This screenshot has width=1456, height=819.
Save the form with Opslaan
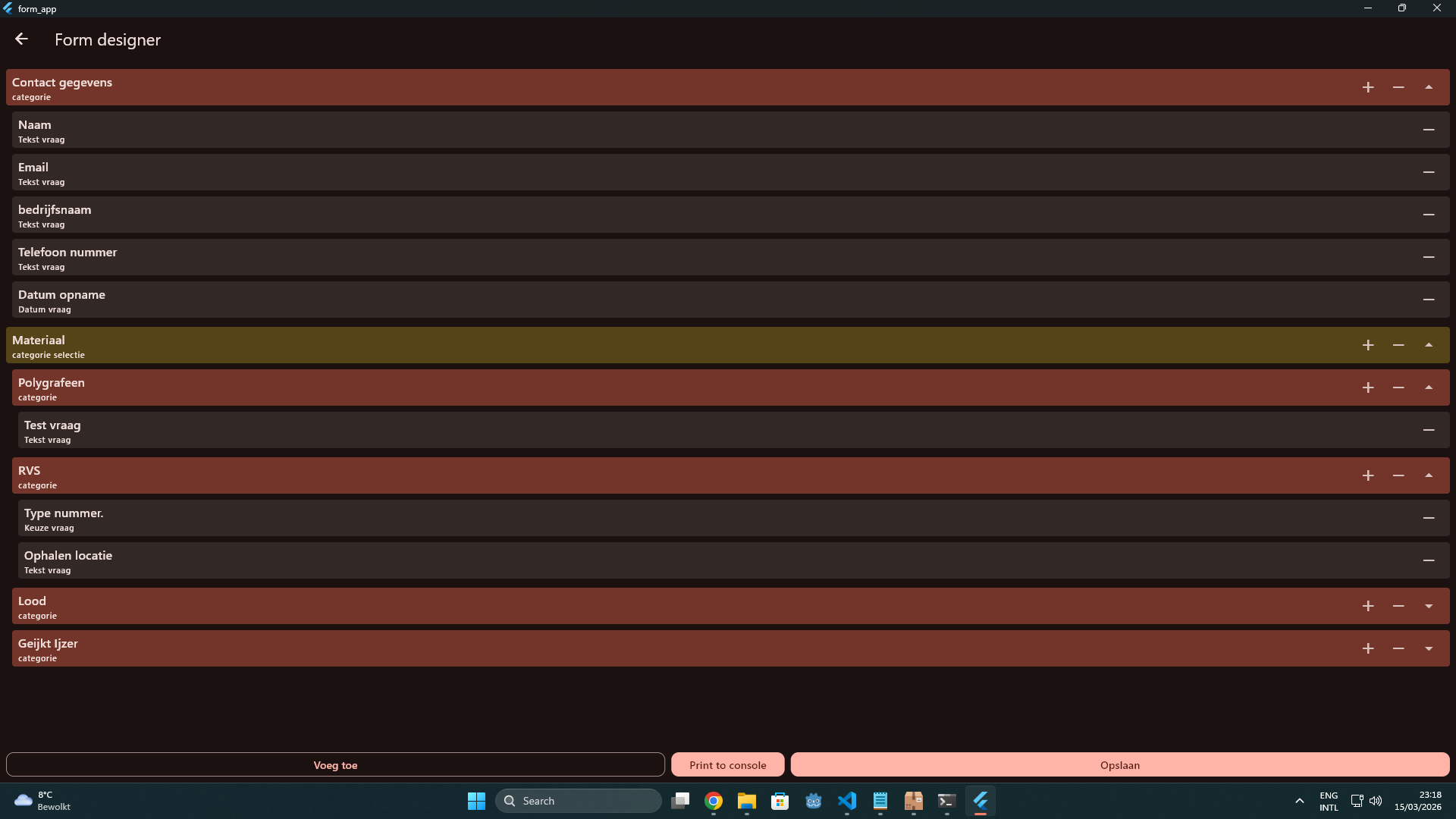coord(1119,764)
